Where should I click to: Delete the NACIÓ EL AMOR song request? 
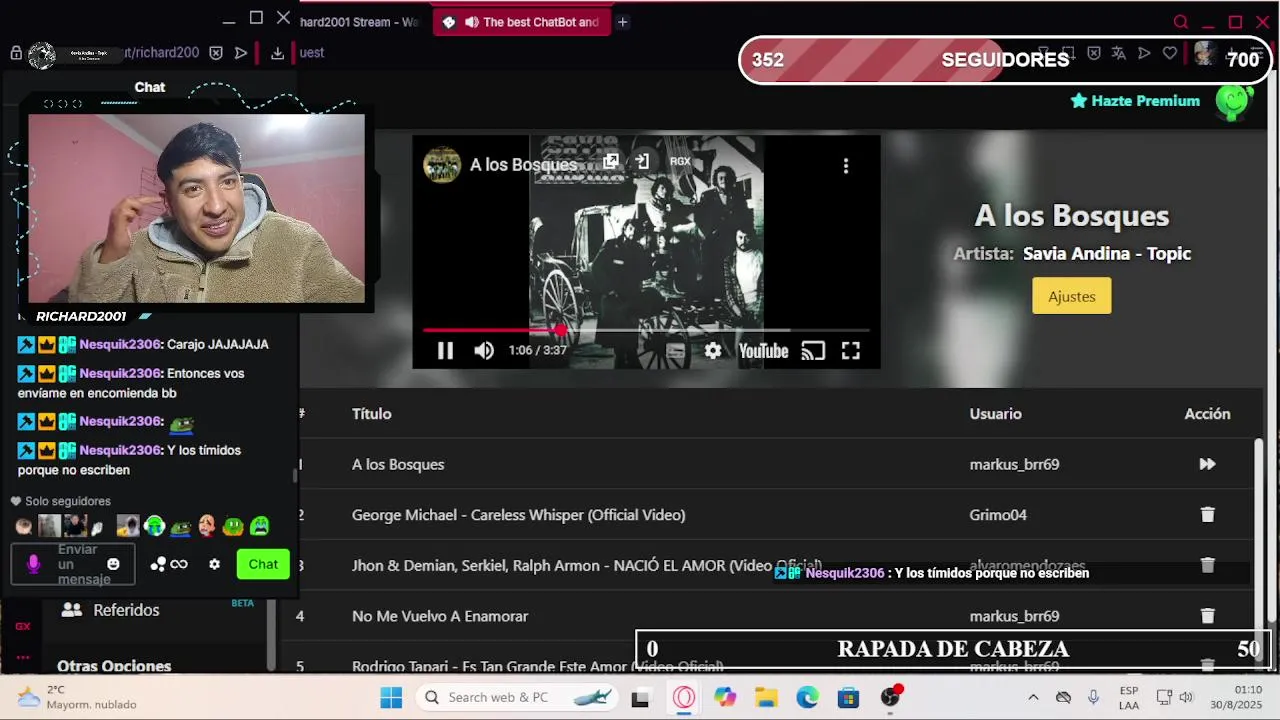[x=1207, y=565]
